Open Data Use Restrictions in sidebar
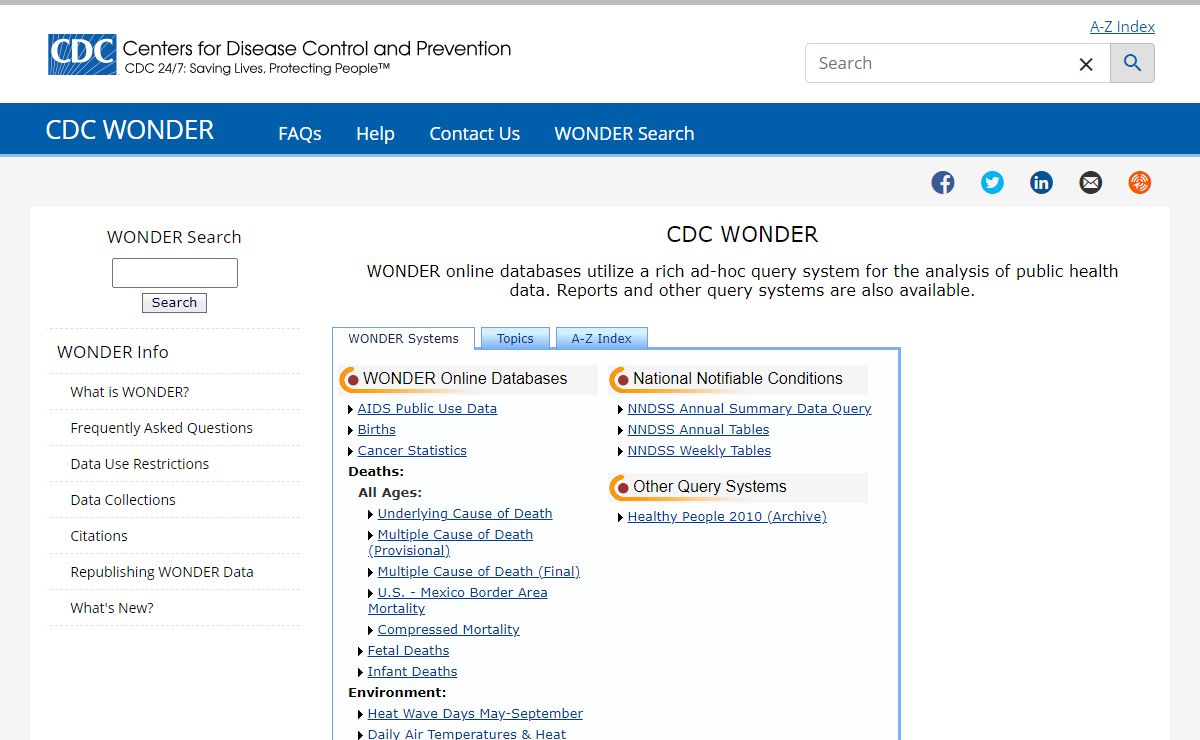This screenshot has height=740, width=1200. (140, 464)
